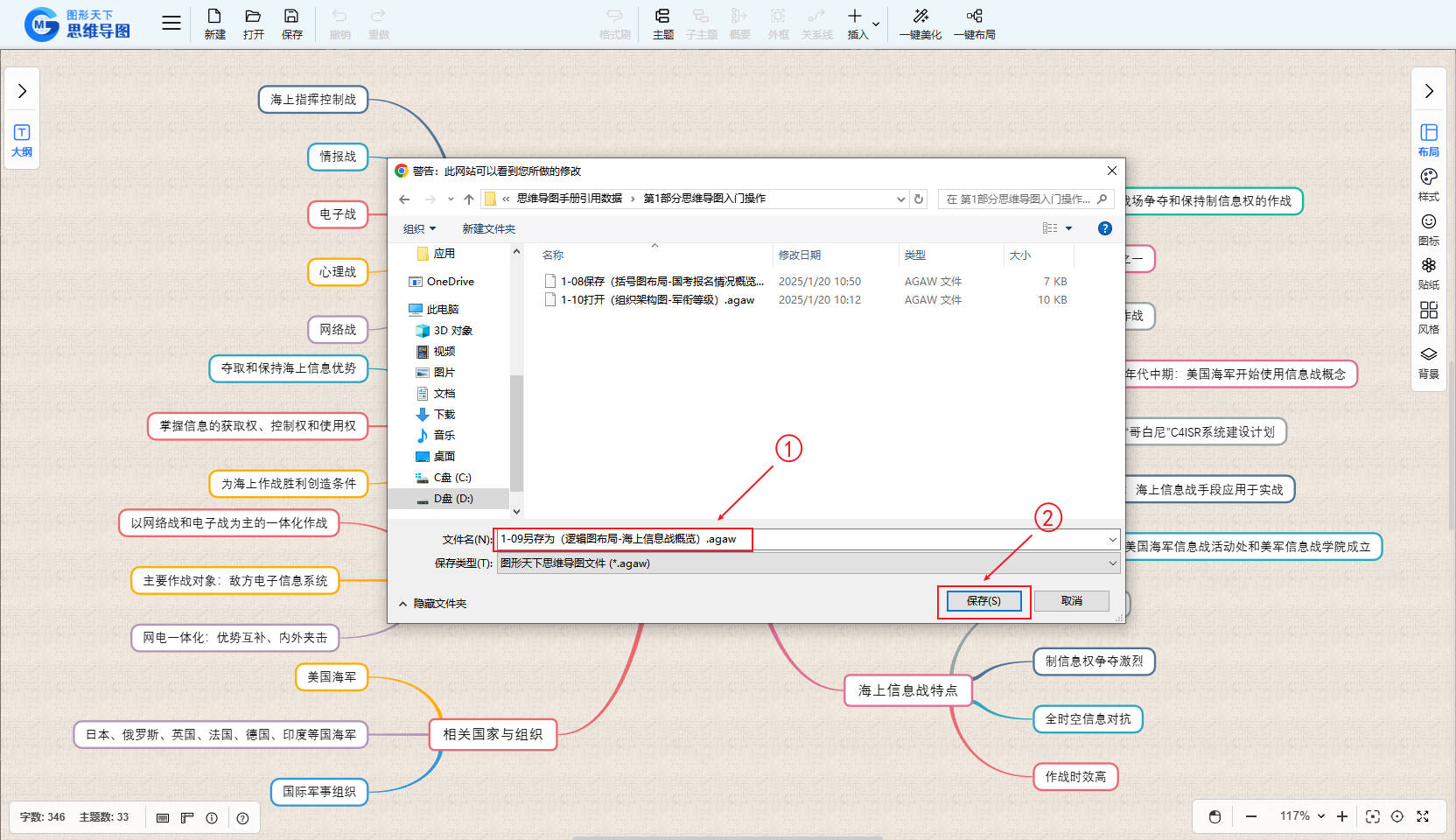Open the 贴纸 sticker panel

1428,273
